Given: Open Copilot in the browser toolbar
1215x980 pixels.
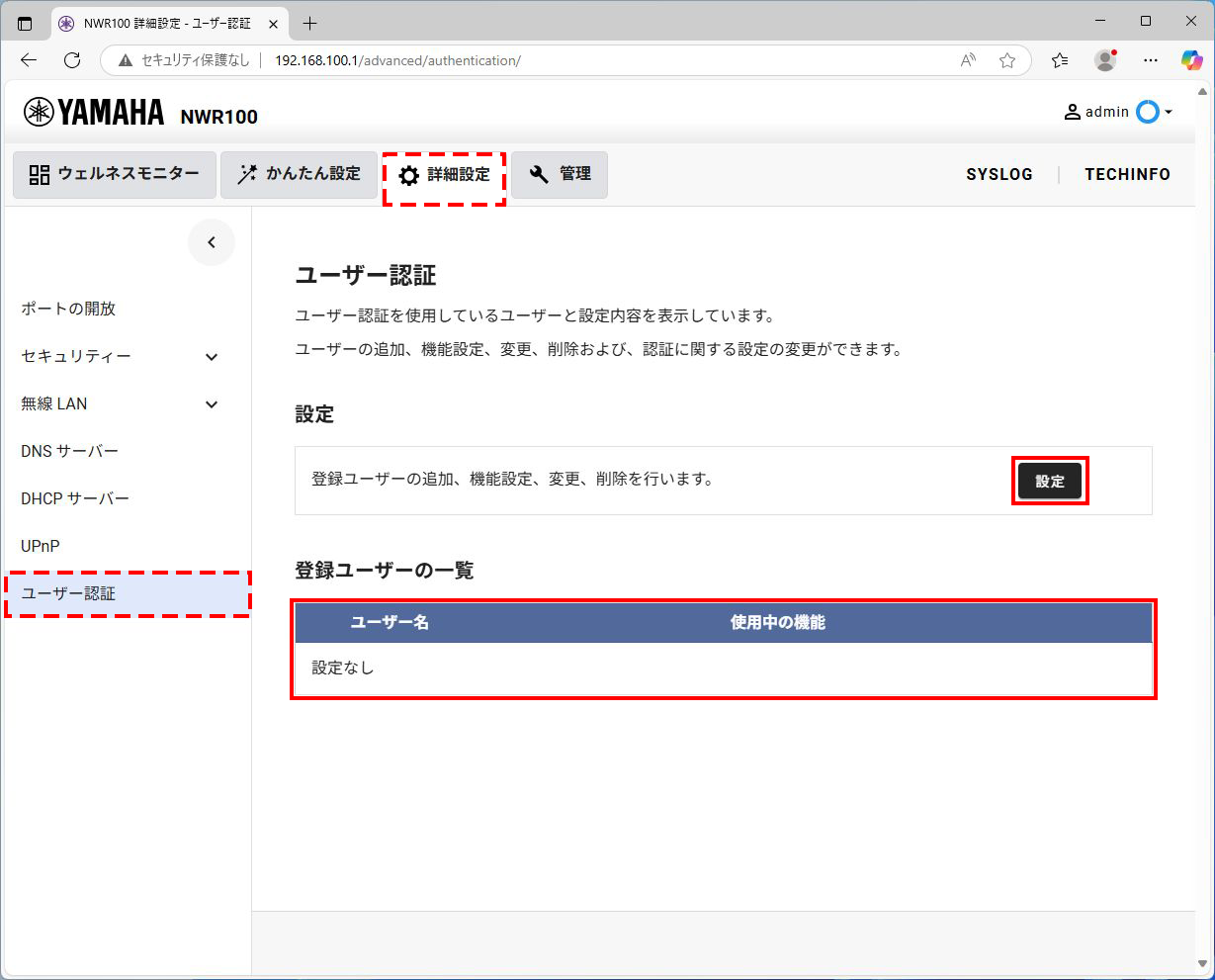Looking at the screenshot, I should (x=1191, y=60).
